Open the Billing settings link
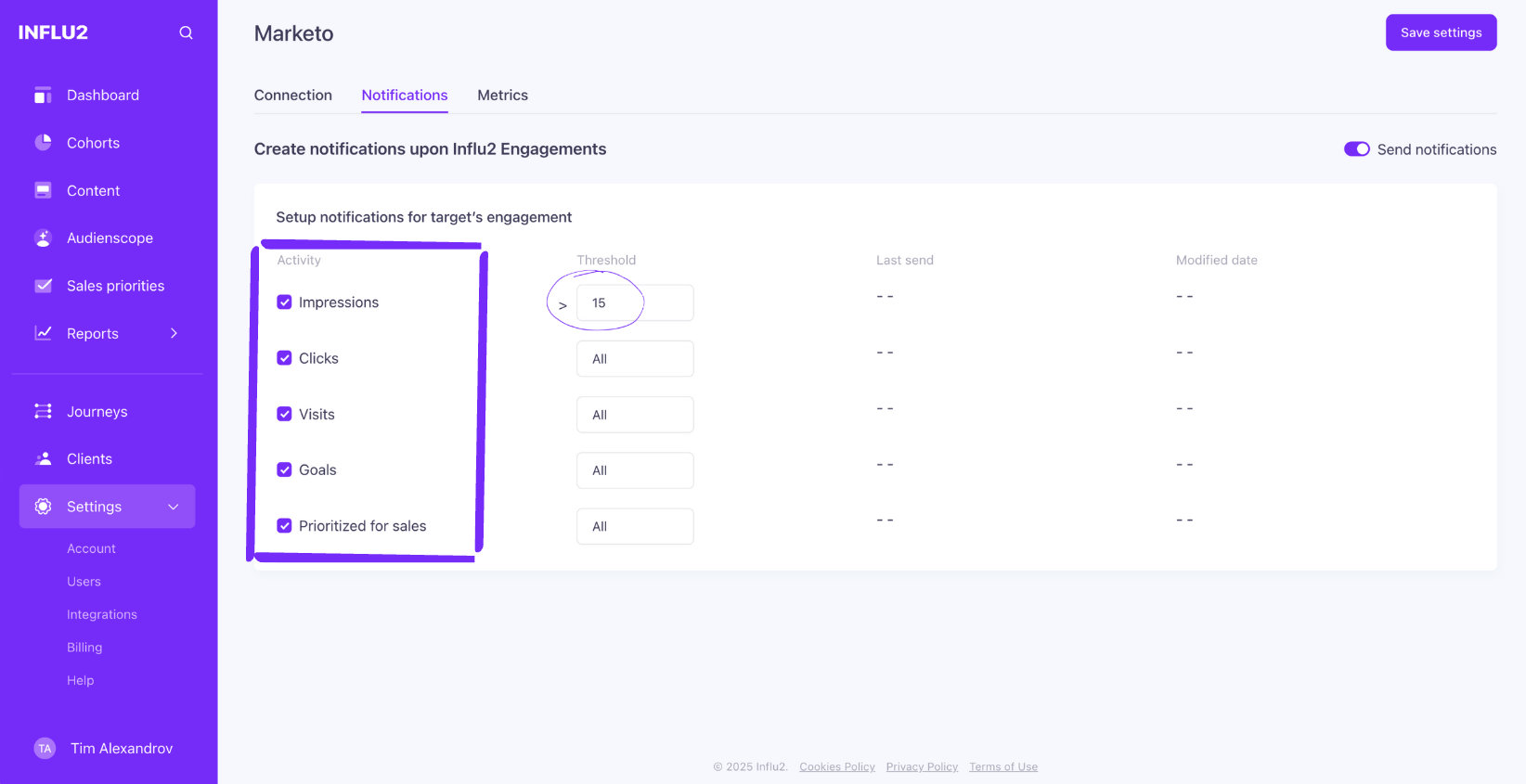This screenshot has width=1526, height=784. tap(84, 648)
